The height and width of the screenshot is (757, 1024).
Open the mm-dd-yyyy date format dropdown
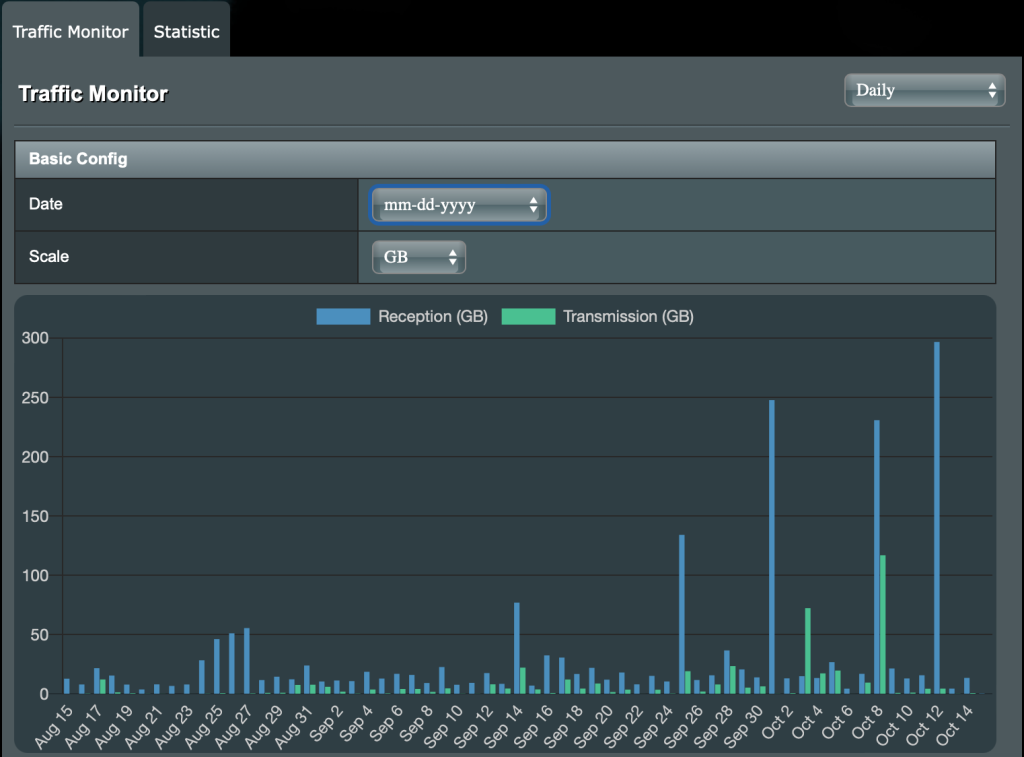(459, 204)
